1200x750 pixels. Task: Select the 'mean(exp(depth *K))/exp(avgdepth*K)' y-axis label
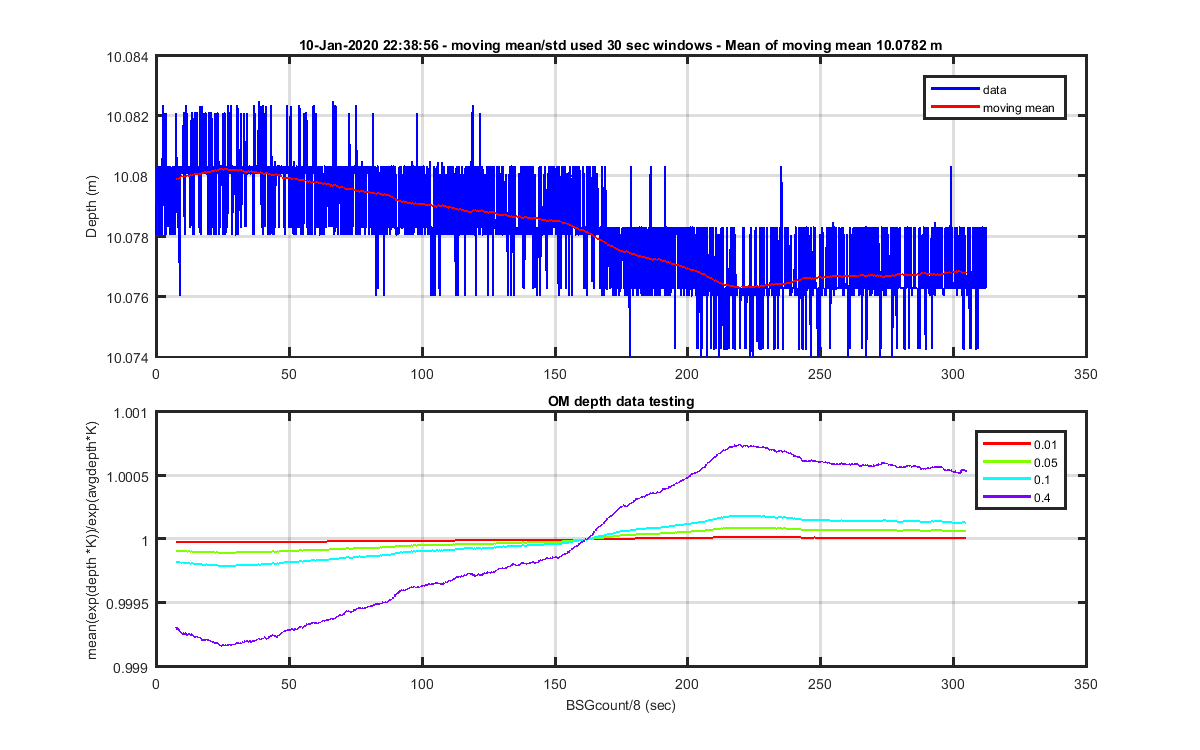(92, 540)
